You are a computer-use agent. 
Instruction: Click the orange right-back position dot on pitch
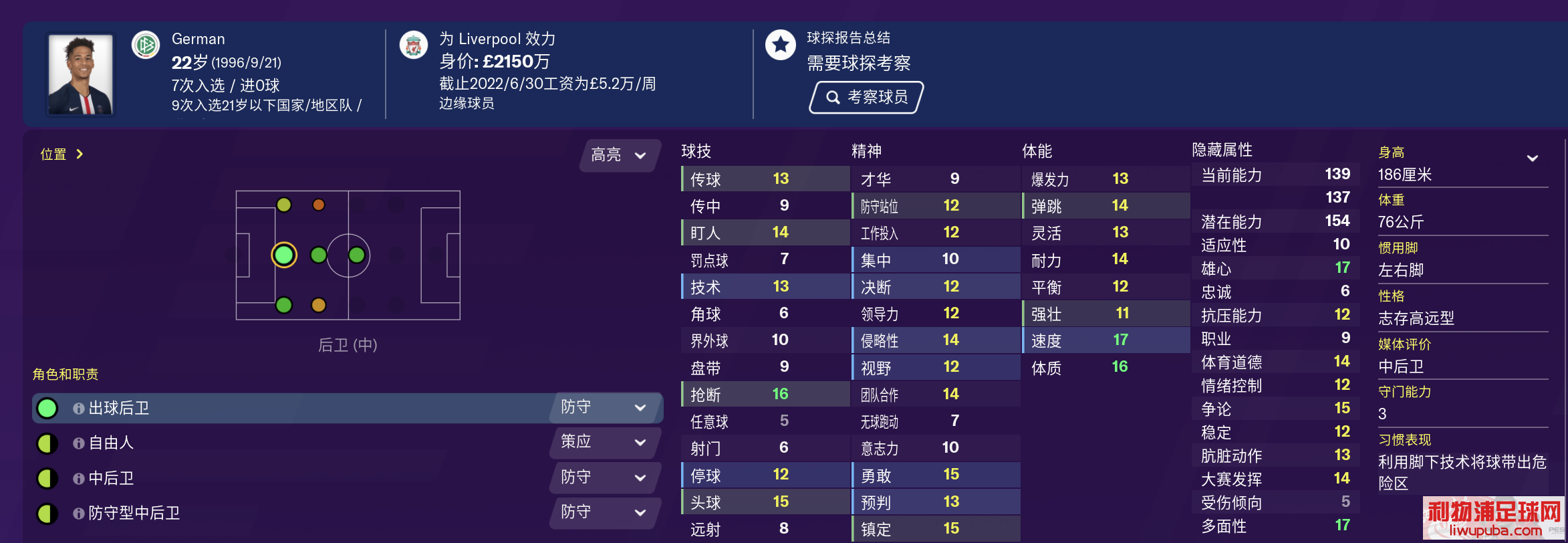319,305
